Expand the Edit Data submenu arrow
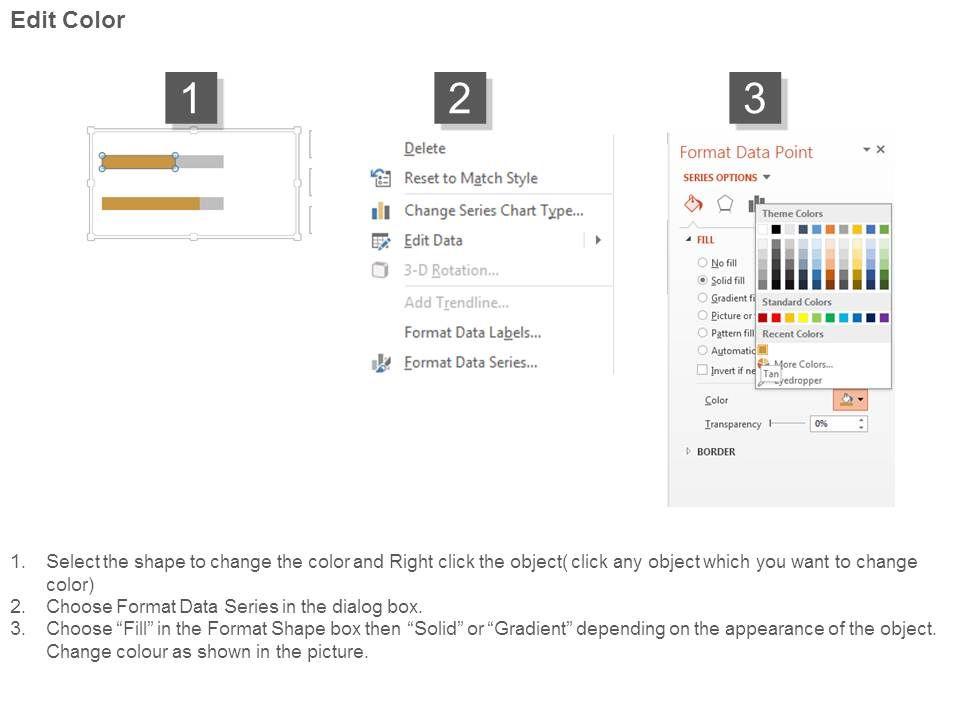Viewport: 960px width, 720px height. pyautogui.click(x=598, y=240)
